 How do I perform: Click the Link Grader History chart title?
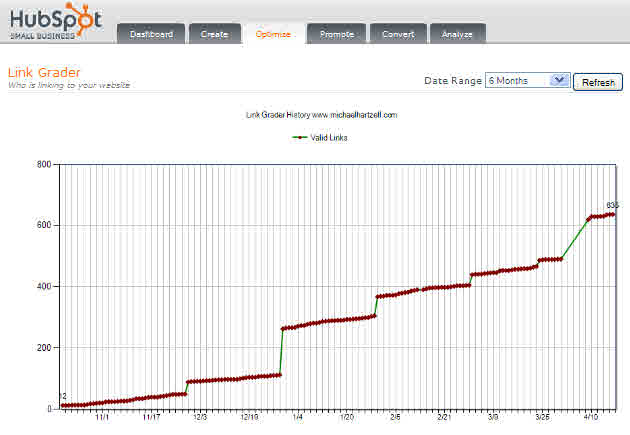(321, 115)
